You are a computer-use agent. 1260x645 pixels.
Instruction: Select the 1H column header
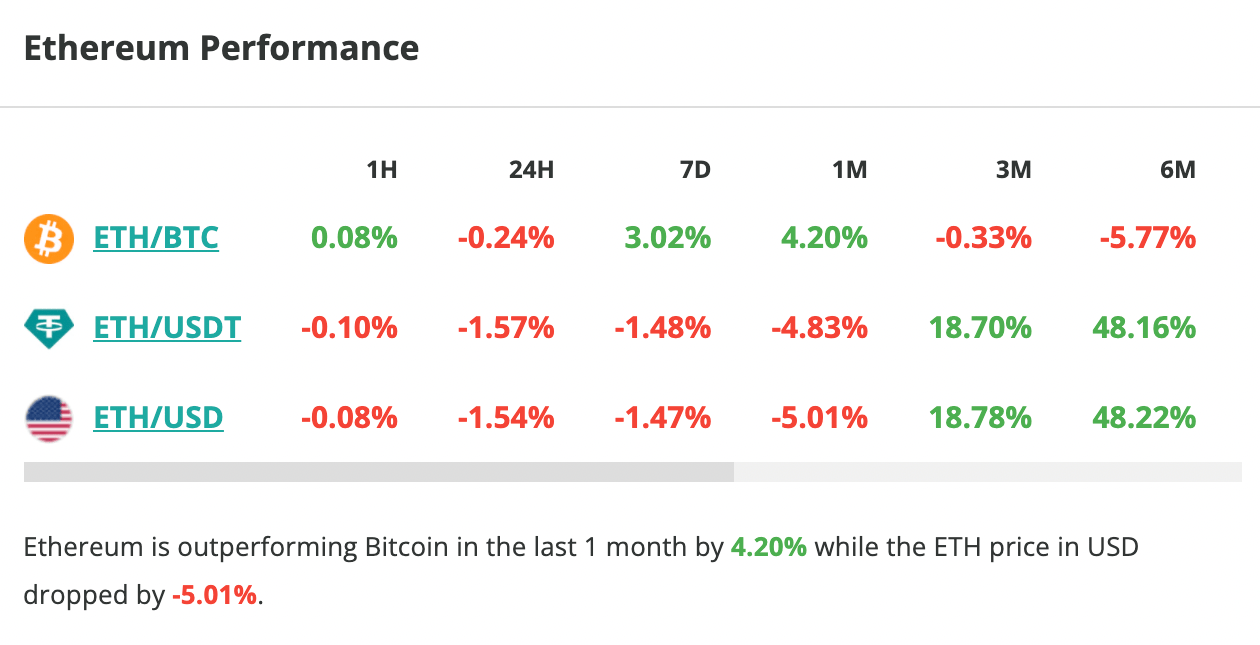381,170
